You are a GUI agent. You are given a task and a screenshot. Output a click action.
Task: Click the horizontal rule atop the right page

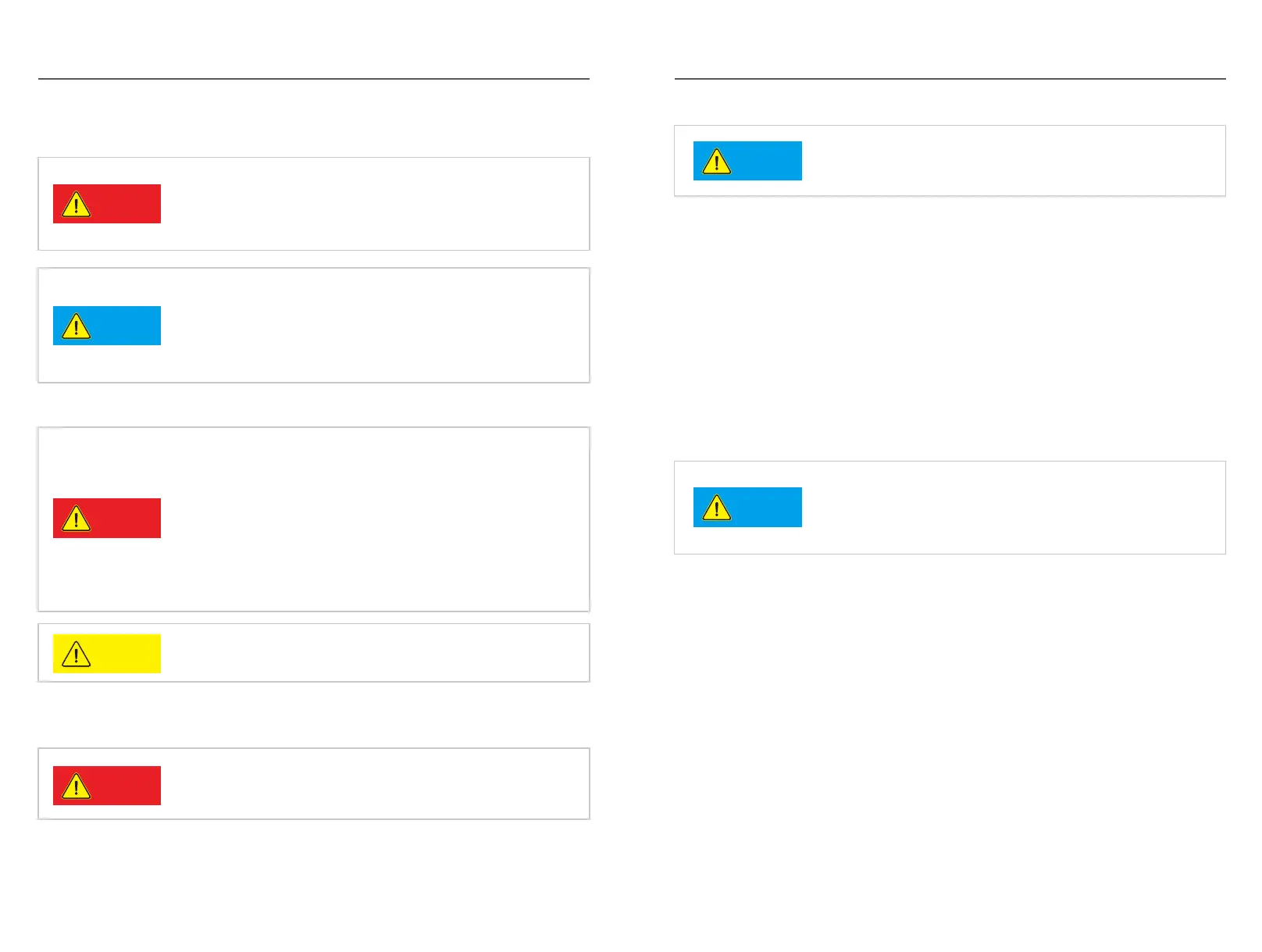[950, 79]
